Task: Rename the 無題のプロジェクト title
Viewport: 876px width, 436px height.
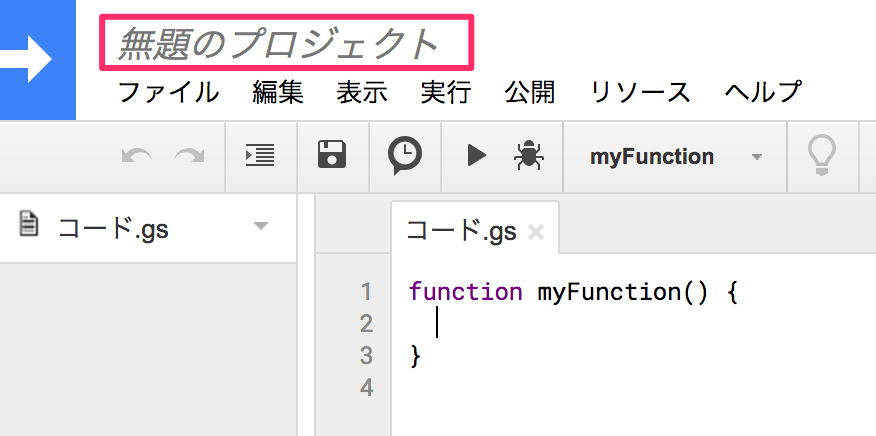Action: (x=280, y=43)
